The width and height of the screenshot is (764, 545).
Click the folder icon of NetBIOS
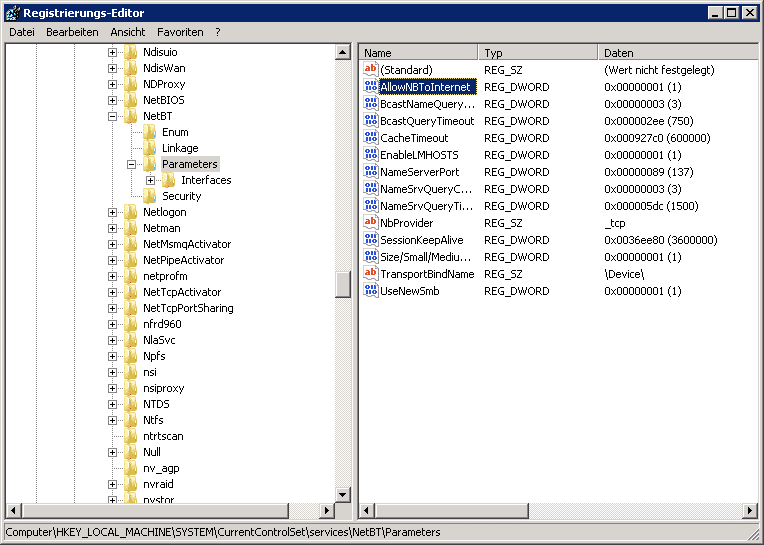click(131, 100)
